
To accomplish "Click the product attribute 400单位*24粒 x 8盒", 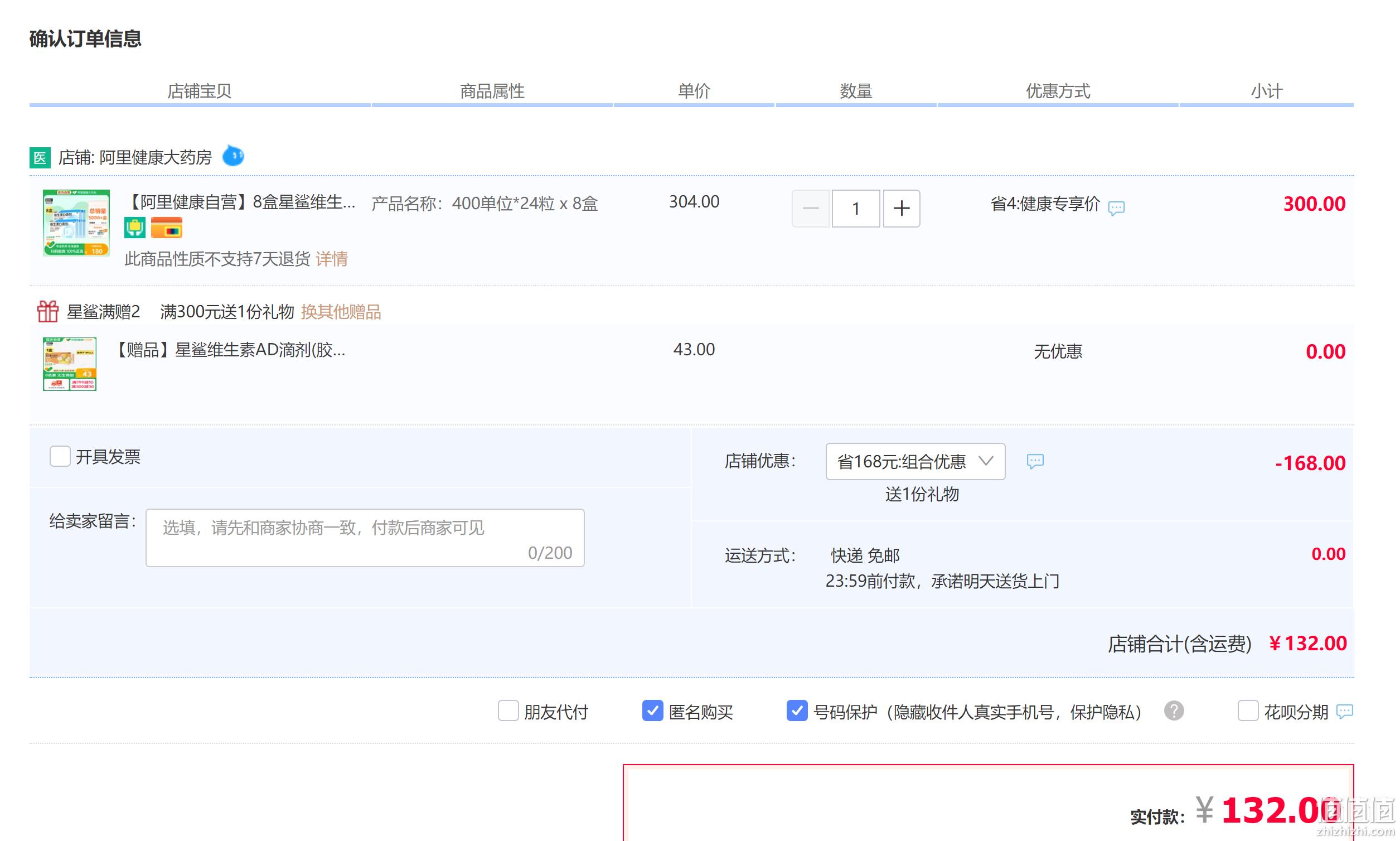I will (x=525, y=204).
